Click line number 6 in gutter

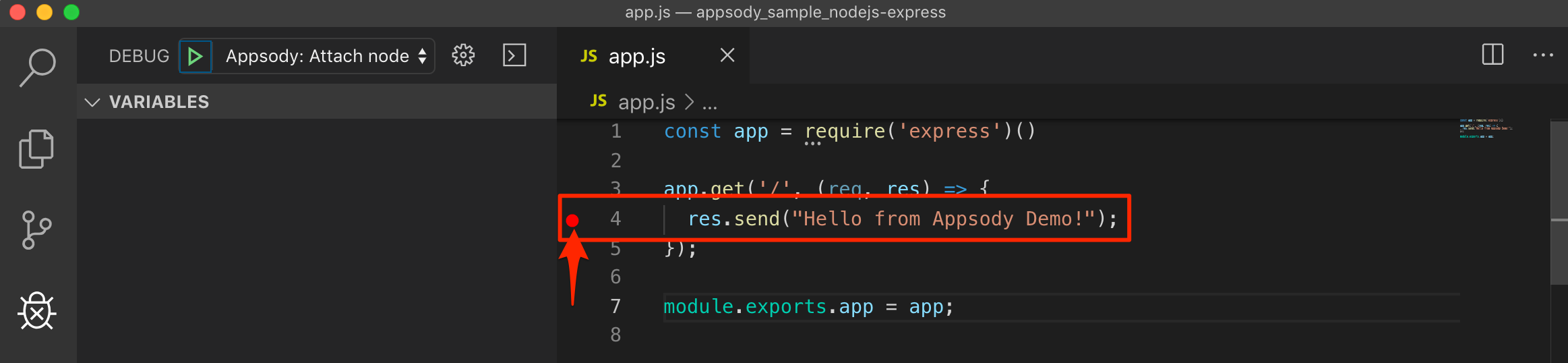[x=615, y=277]
